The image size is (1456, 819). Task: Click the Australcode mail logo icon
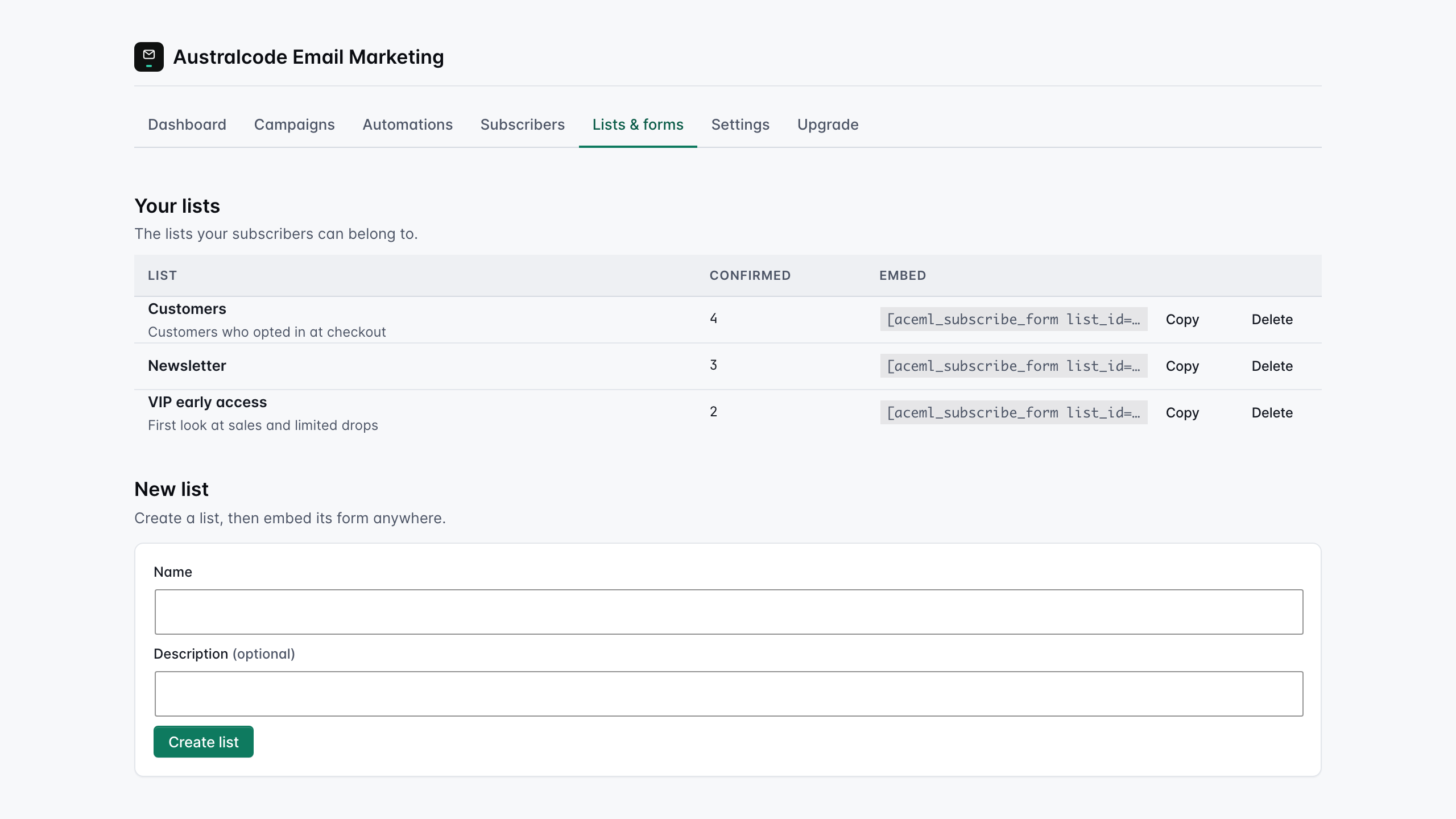(x=149, y=57)
